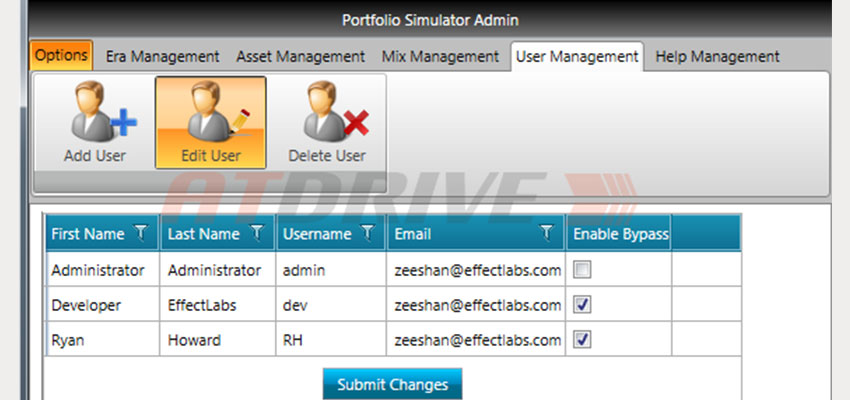Switch to the Asset Management tab
This screenshot has height=400, width=850.
click(300, 56)
